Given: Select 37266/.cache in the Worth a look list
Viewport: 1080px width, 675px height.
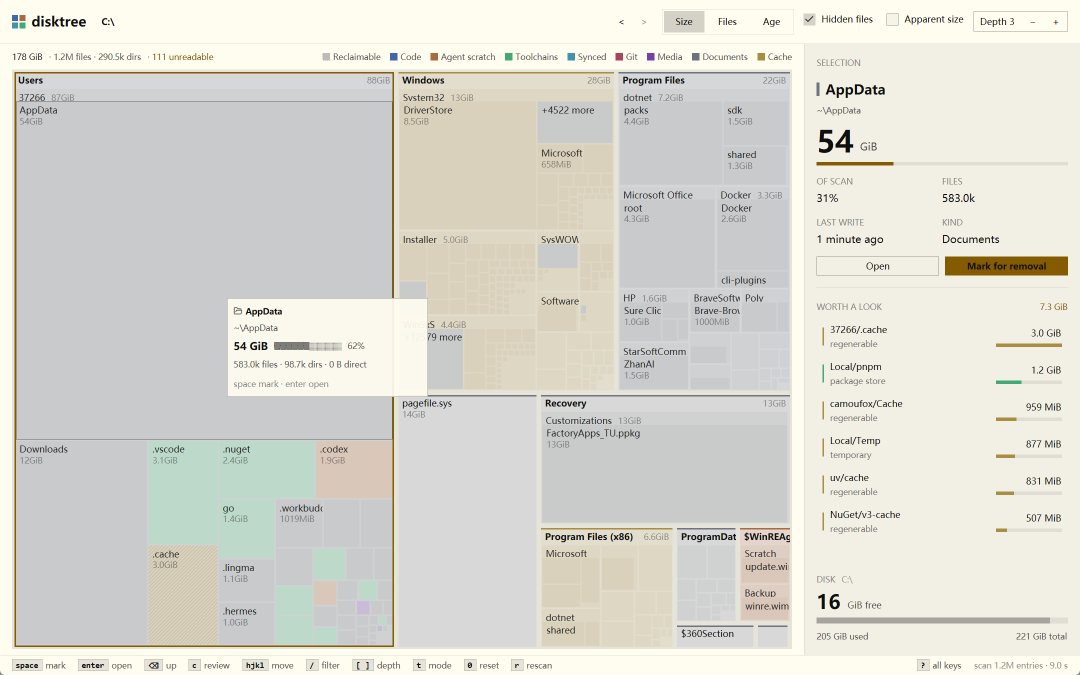Looking at the screenshot, I should [942, 336].
